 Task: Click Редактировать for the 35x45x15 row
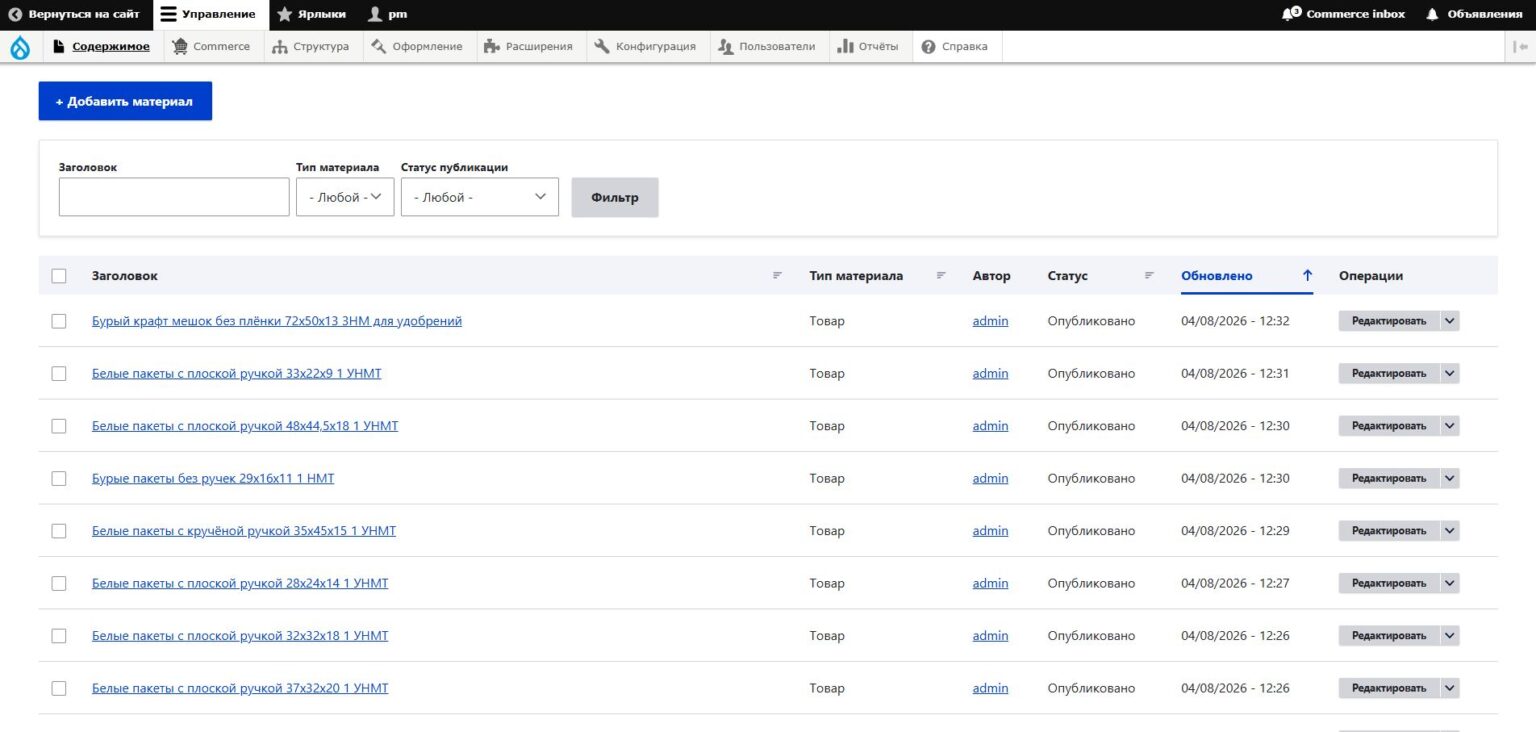[1389, 531]
